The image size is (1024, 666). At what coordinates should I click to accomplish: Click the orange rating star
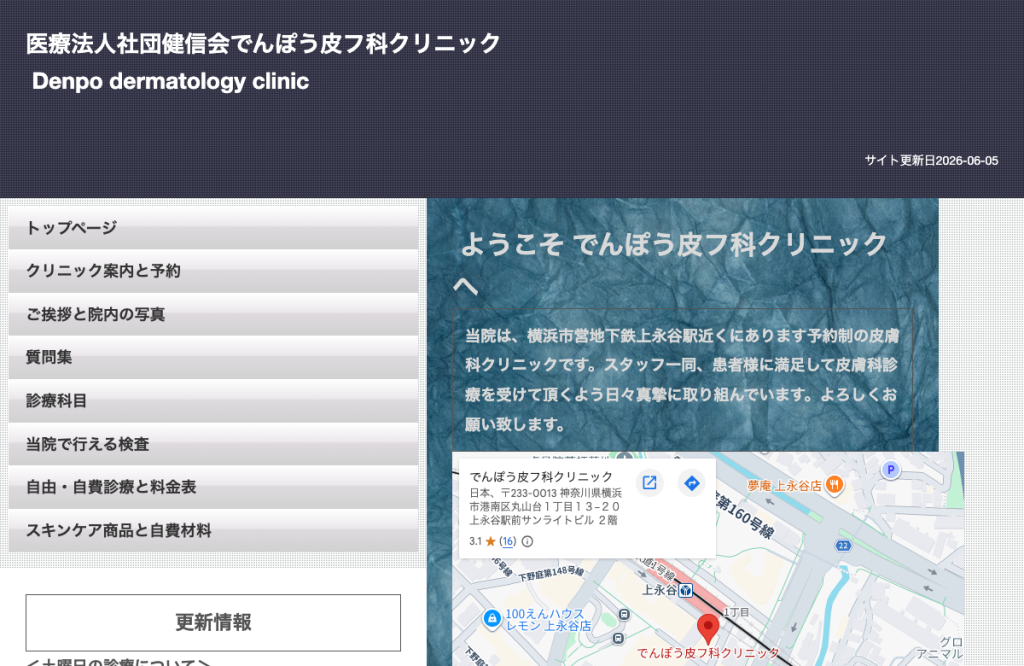490,541
